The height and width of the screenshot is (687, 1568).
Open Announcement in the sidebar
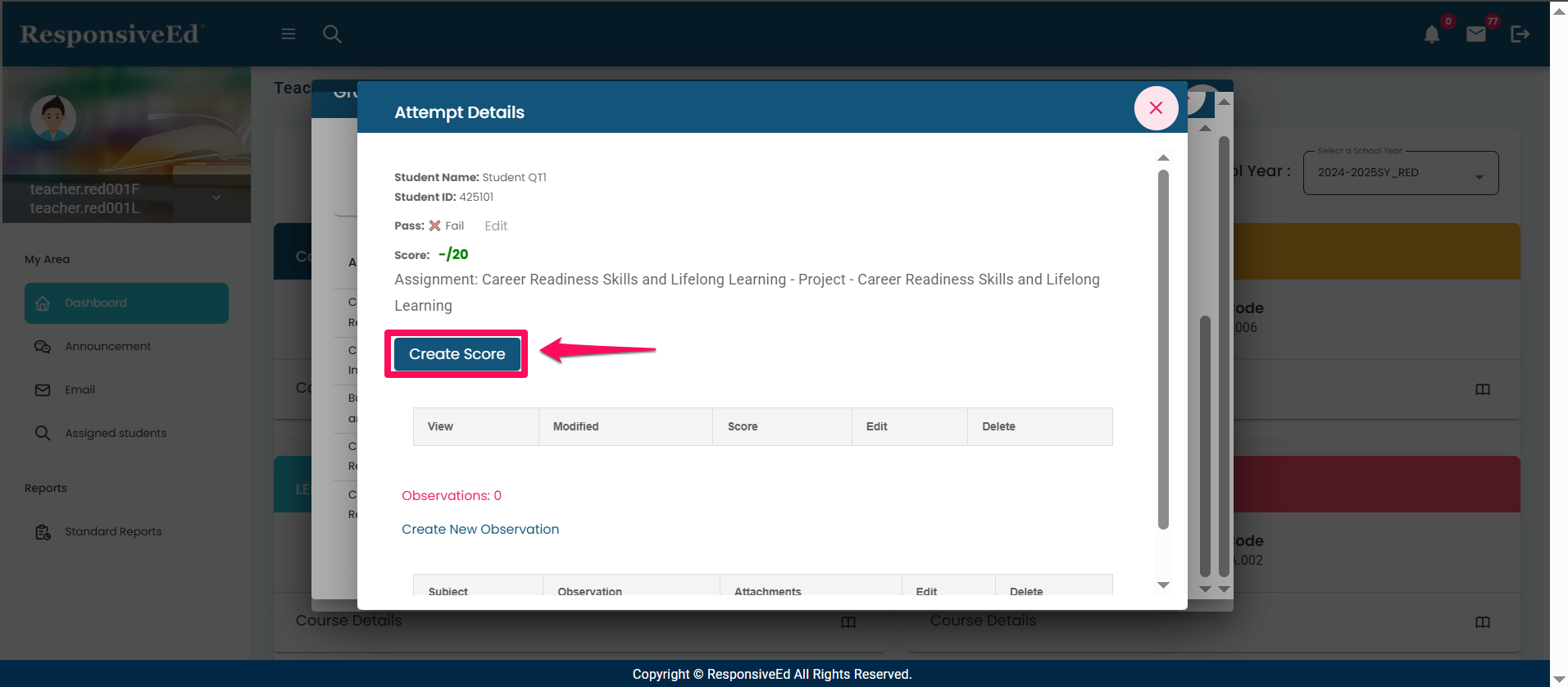(x=107, y=347)
